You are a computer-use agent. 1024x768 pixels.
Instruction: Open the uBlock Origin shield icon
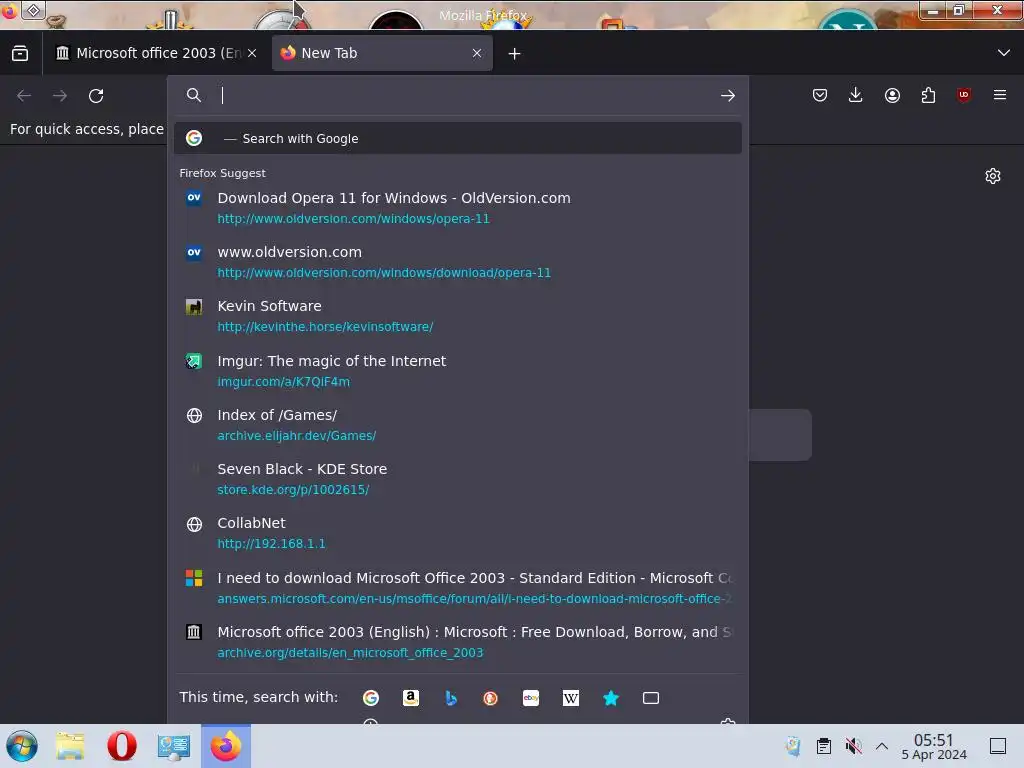click(x=964, y=95)
